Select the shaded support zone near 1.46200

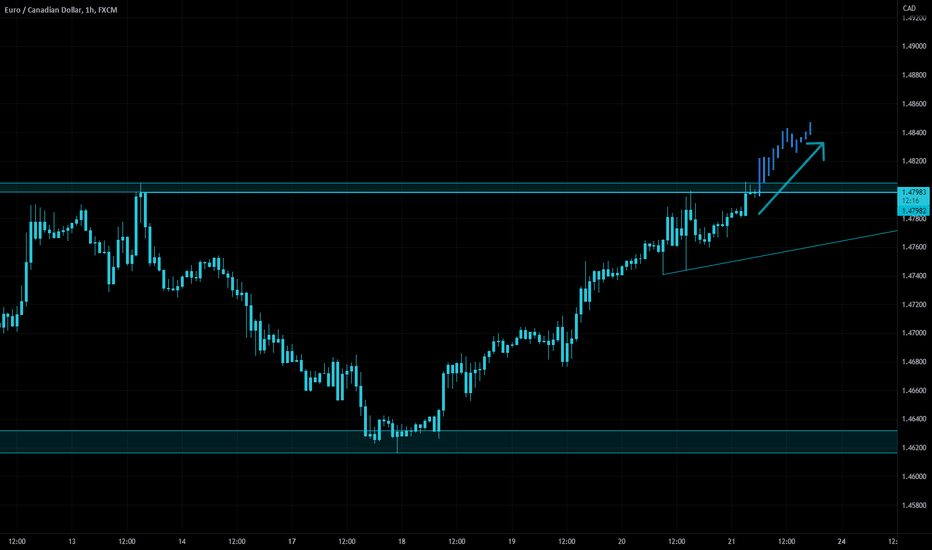pos(448,442)
